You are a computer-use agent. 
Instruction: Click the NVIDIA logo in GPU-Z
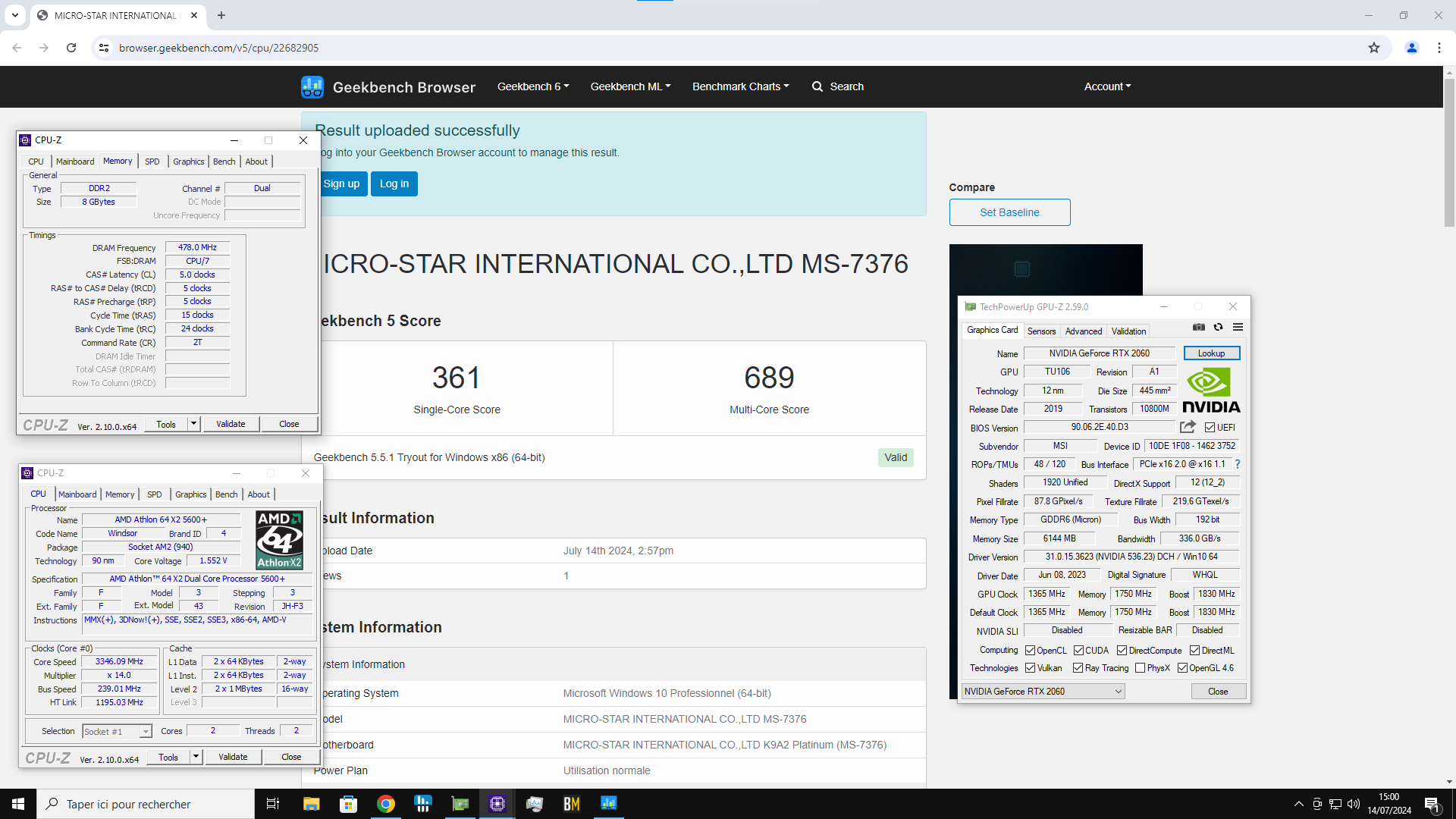1211,390
